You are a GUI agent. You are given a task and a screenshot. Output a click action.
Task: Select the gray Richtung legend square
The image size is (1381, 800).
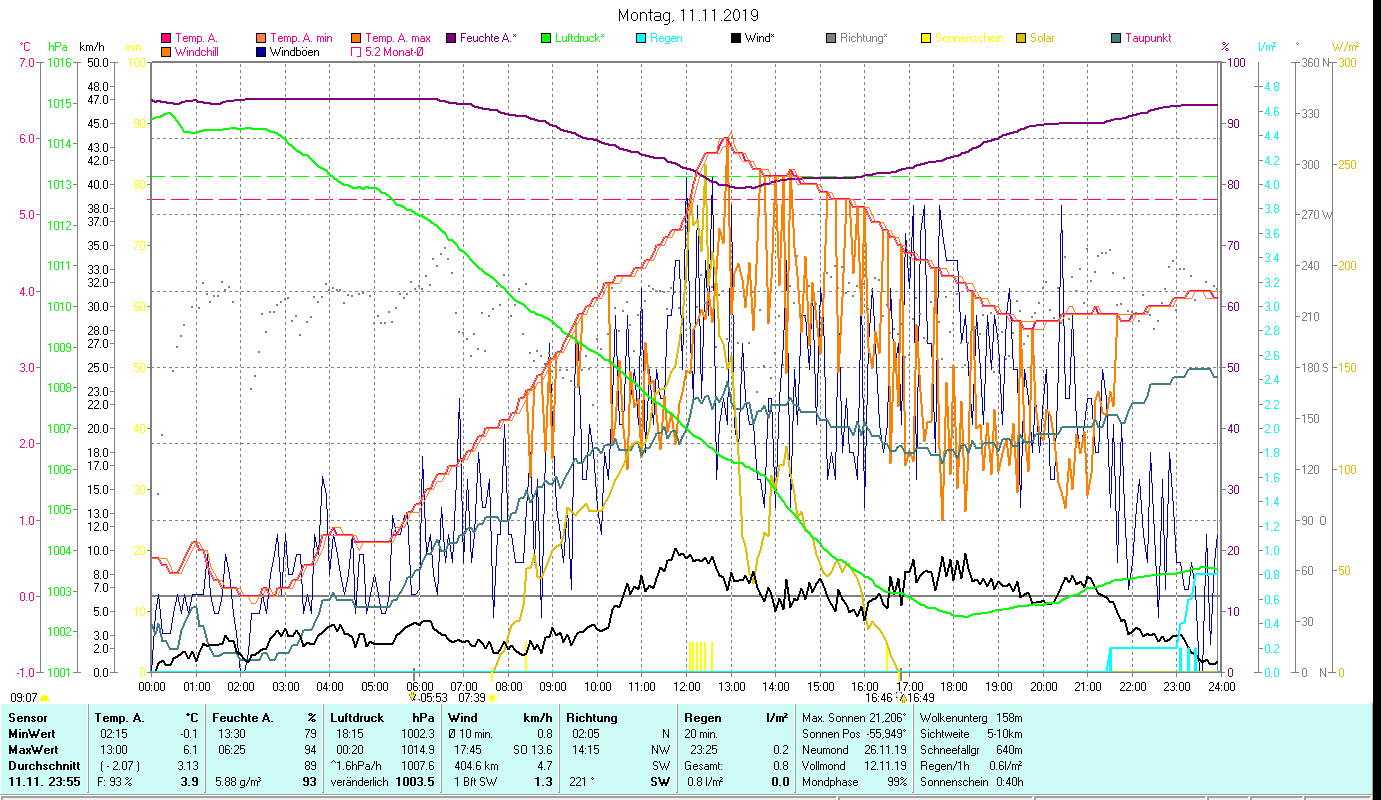coord(831,38)
